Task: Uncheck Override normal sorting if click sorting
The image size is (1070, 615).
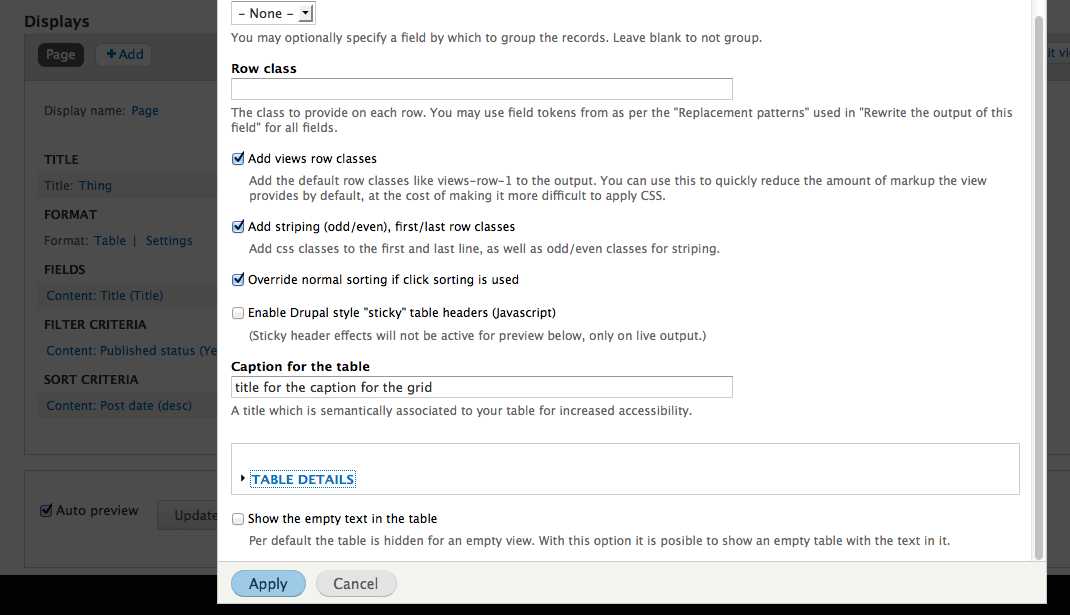Action: [238, 279]
